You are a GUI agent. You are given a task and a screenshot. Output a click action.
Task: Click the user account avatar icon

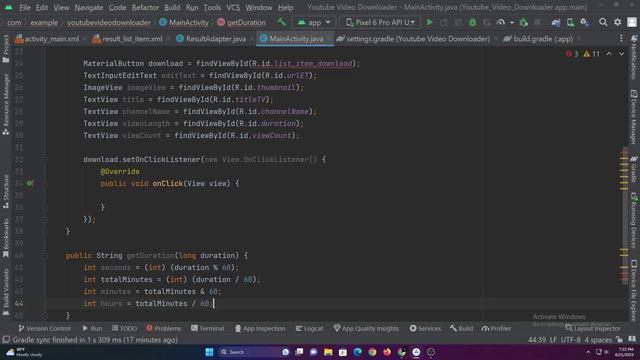point(631,22)
